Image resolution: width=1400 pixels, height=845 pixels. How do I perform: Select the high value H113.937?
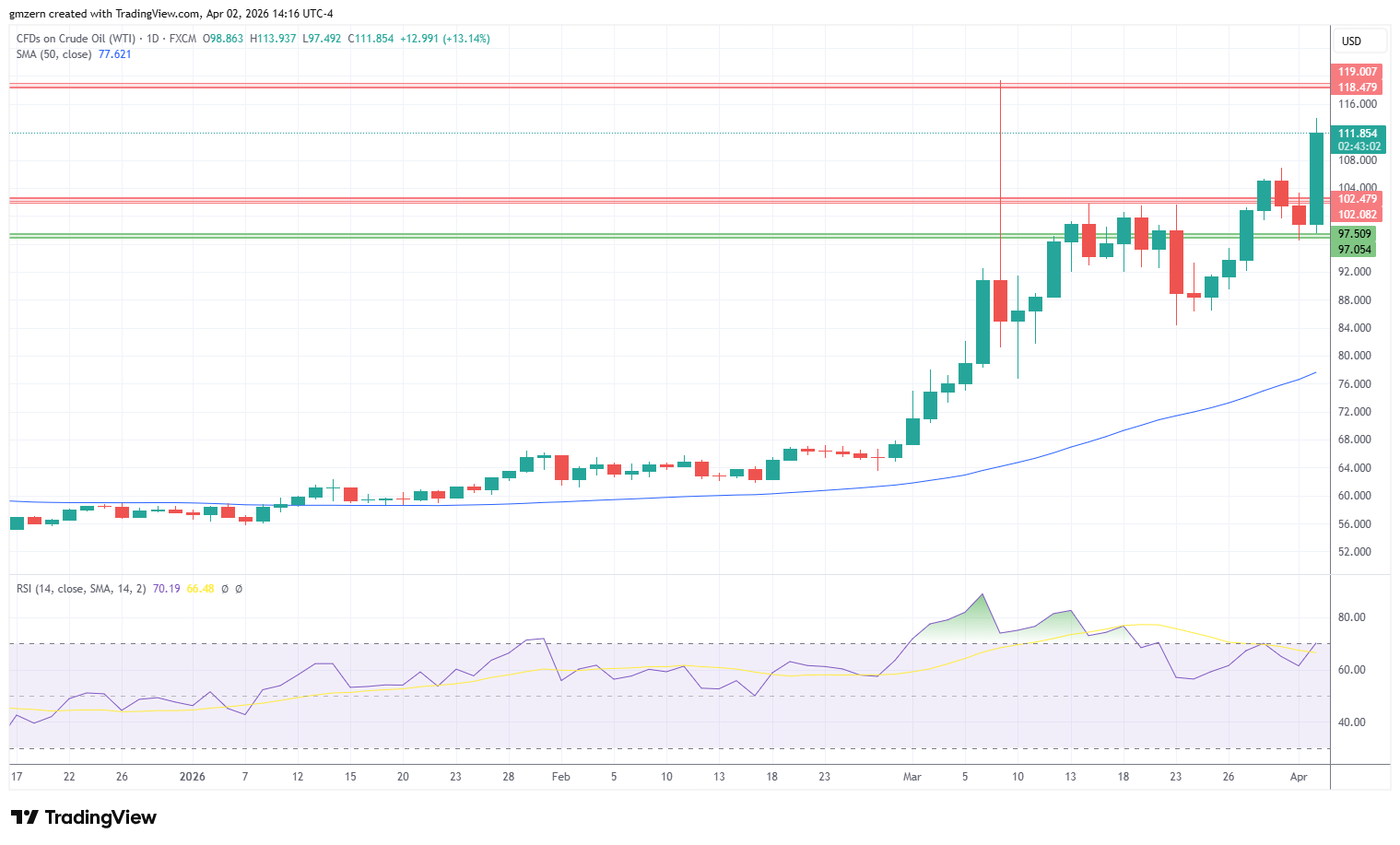click(273, 39)
